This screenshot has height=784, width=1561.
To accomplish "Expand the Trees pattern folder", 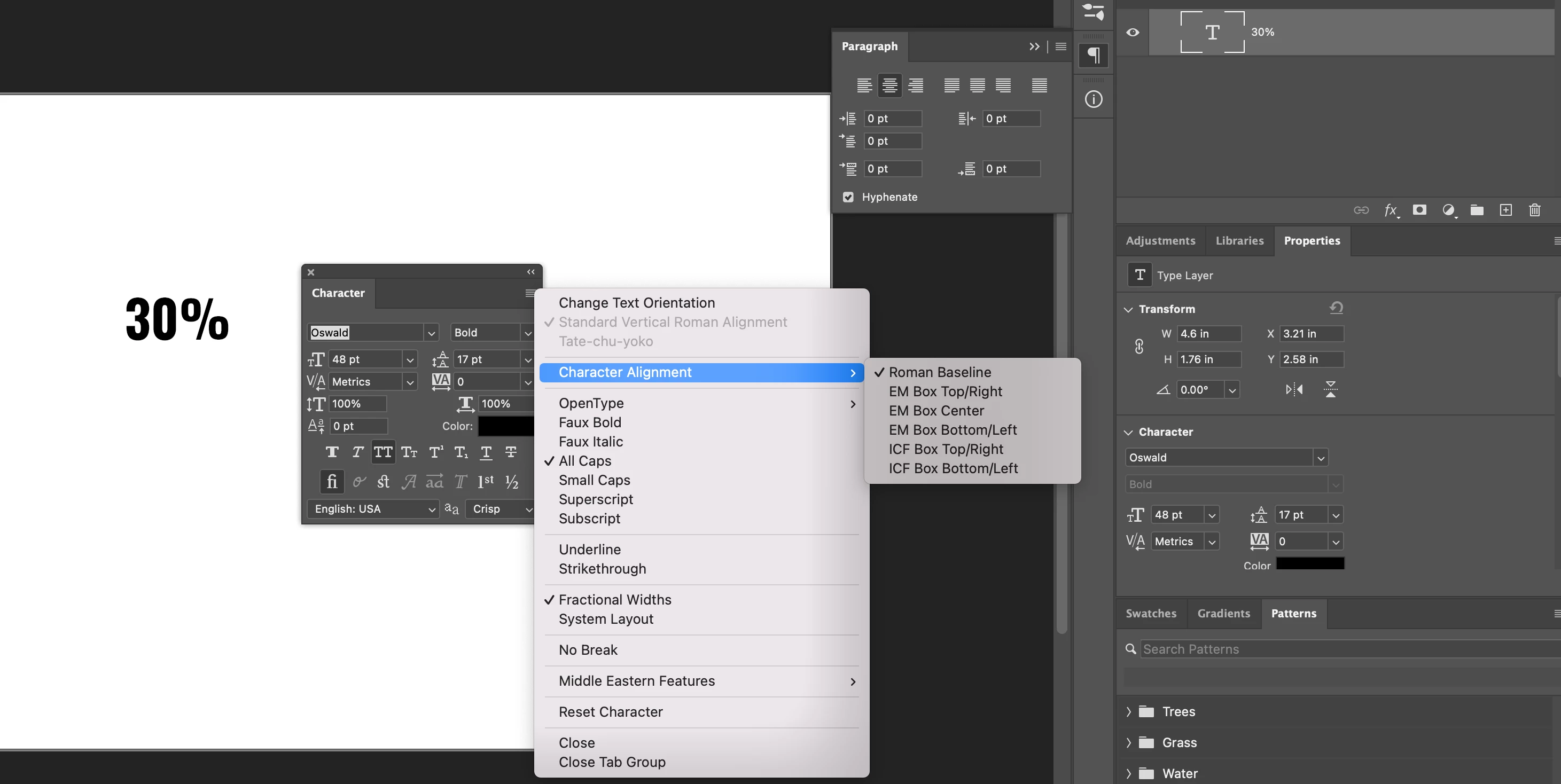I will [1128, 711].
